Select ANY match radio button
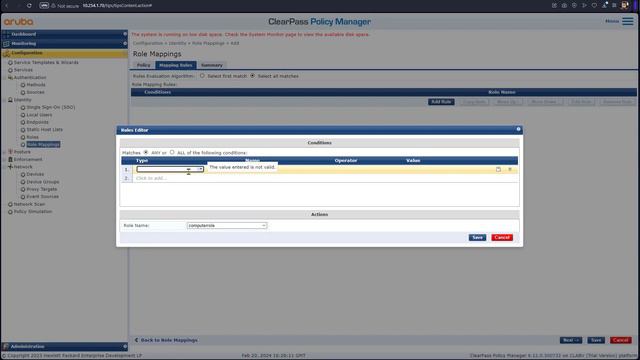The width and height of the screenshot is (640, 360). [146, 152]
